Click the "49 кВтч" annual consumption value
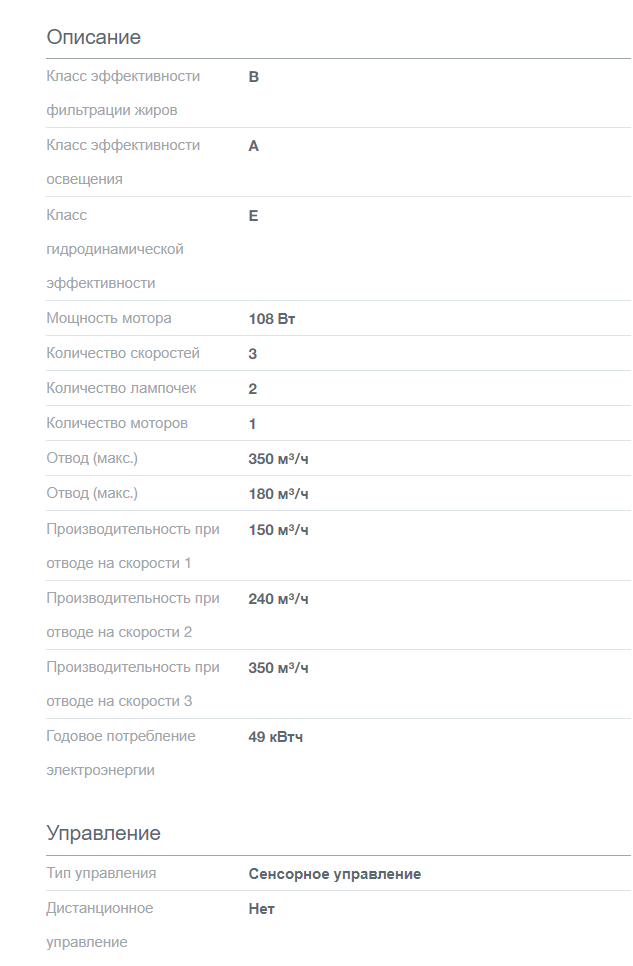633x966 pixels. [x=275, y=738]
